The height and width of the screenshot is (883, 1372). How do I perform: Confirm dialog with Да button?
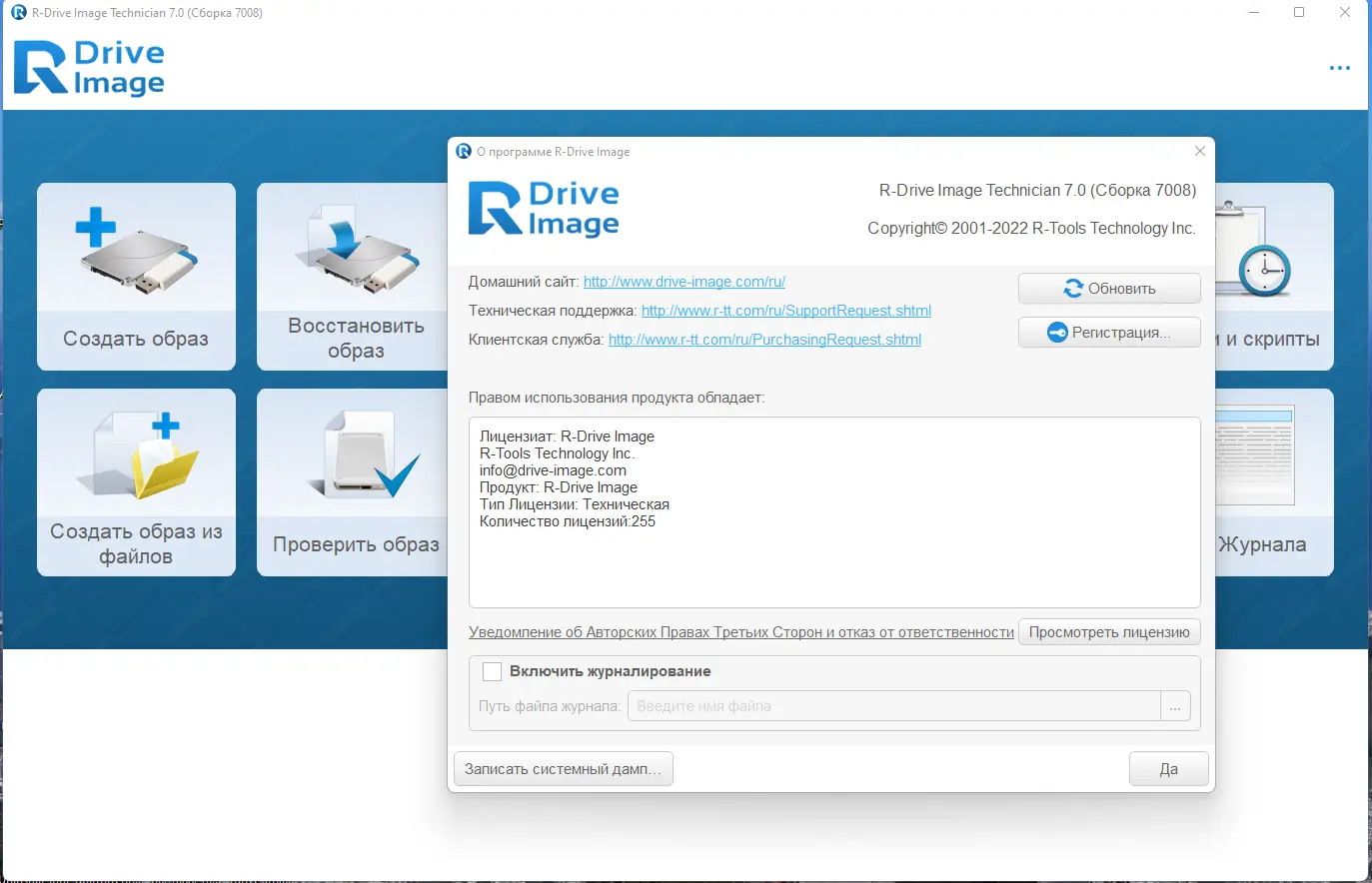[1168, 768]
